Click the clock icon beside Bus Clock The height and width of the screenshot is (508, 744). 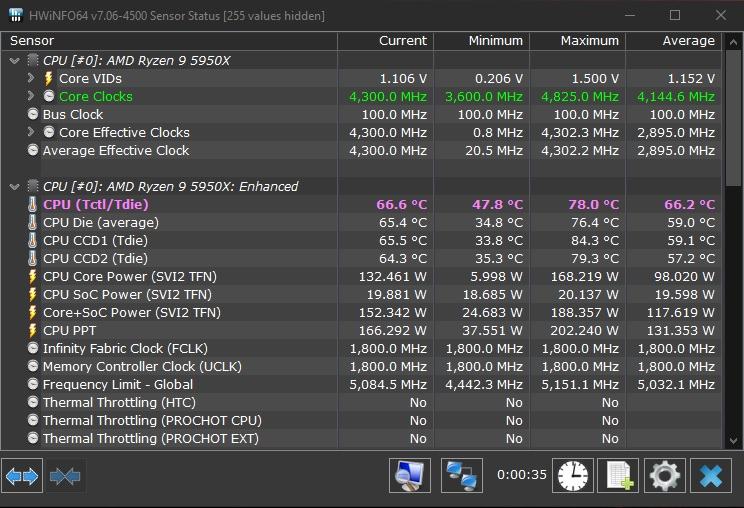click(32, 114)
